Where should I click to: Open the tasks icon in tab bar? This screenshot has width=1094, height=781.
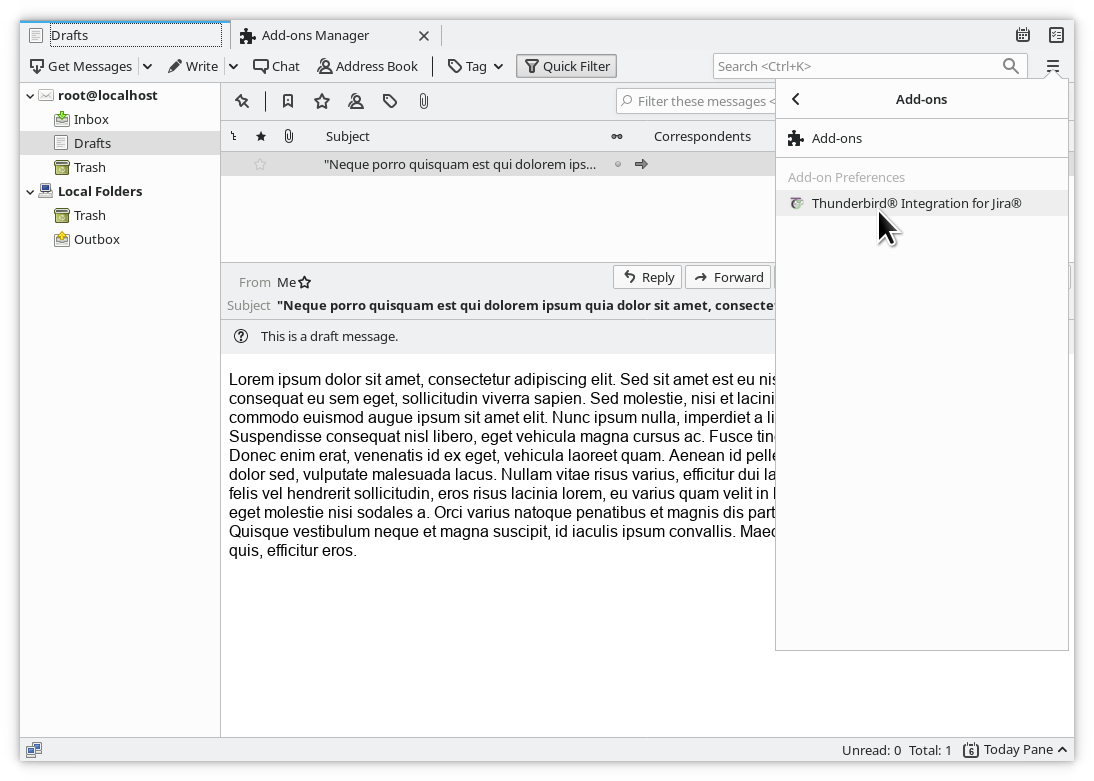[1056, 35]
